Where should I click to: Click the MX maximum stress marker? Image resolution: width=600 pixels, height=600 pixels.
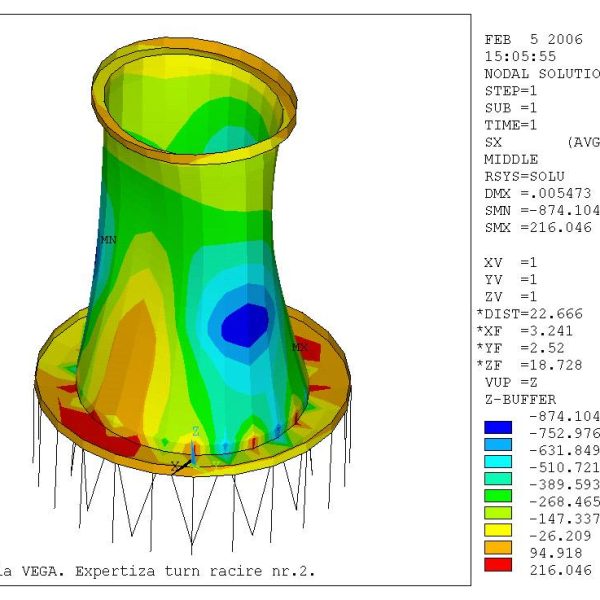point(299,347)
